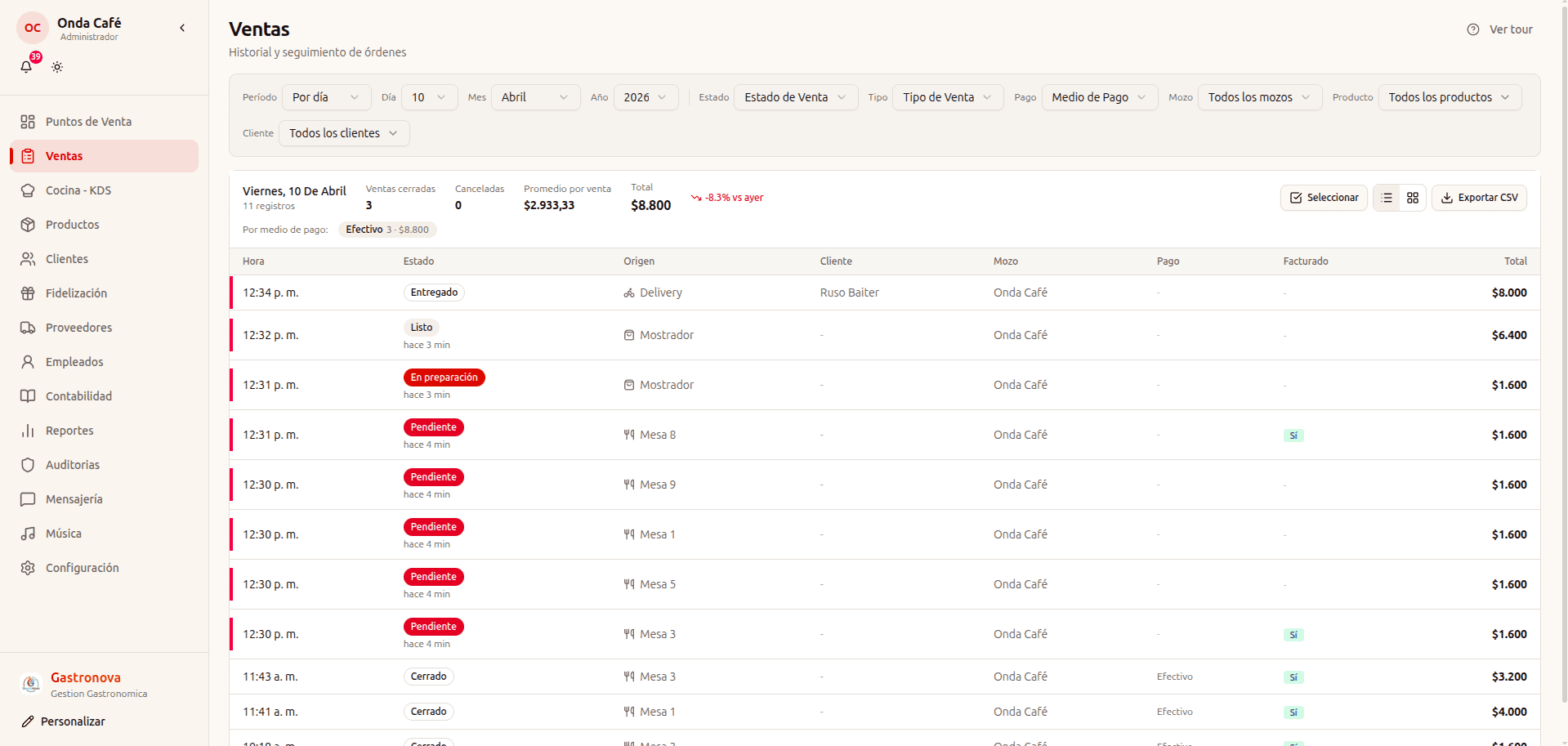Open the notifications bell icon
The width and height of the screenshot is (1568, 746).
point(26,67)
